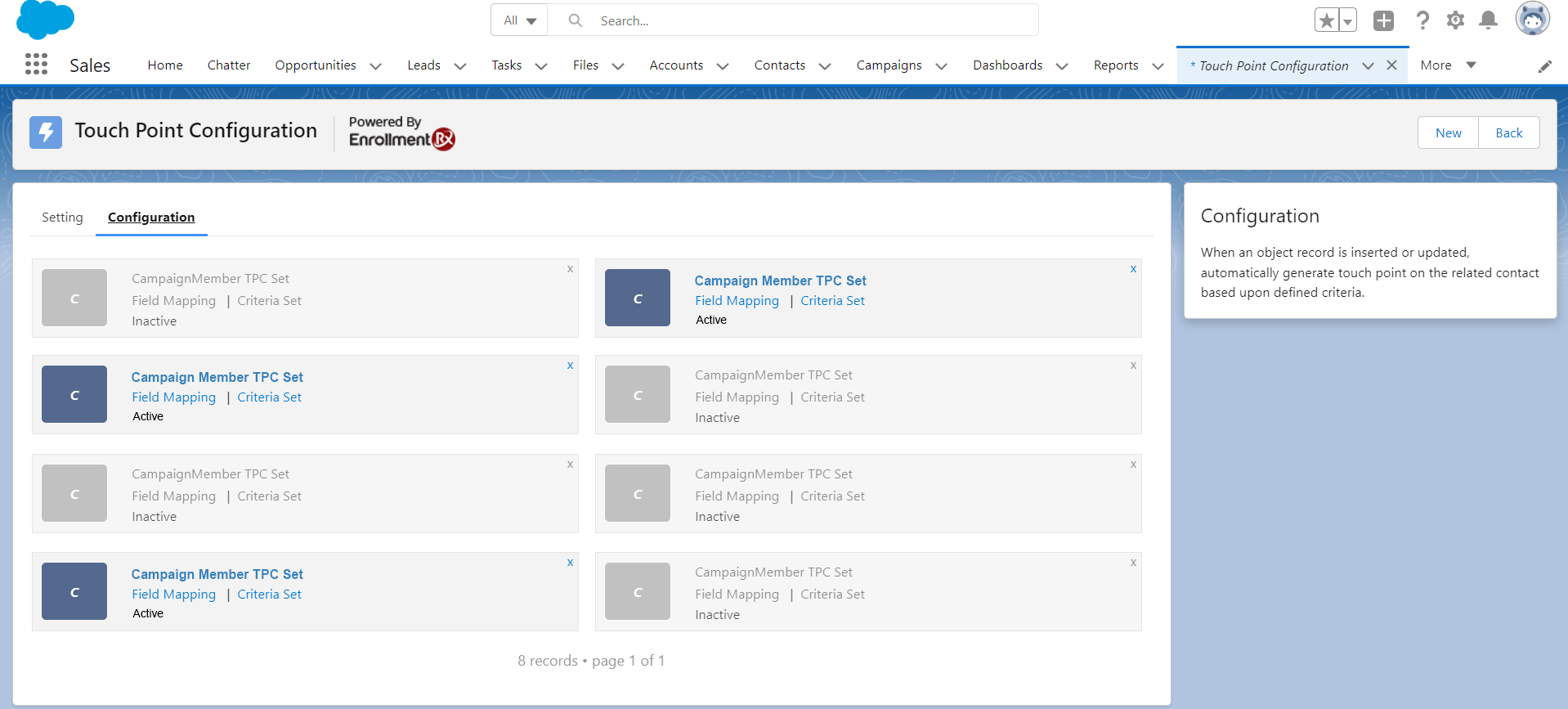This screenshot has width=1568, height=709.
Task: Open Criteria Set of top-right active set
Action: coord(832,301)
